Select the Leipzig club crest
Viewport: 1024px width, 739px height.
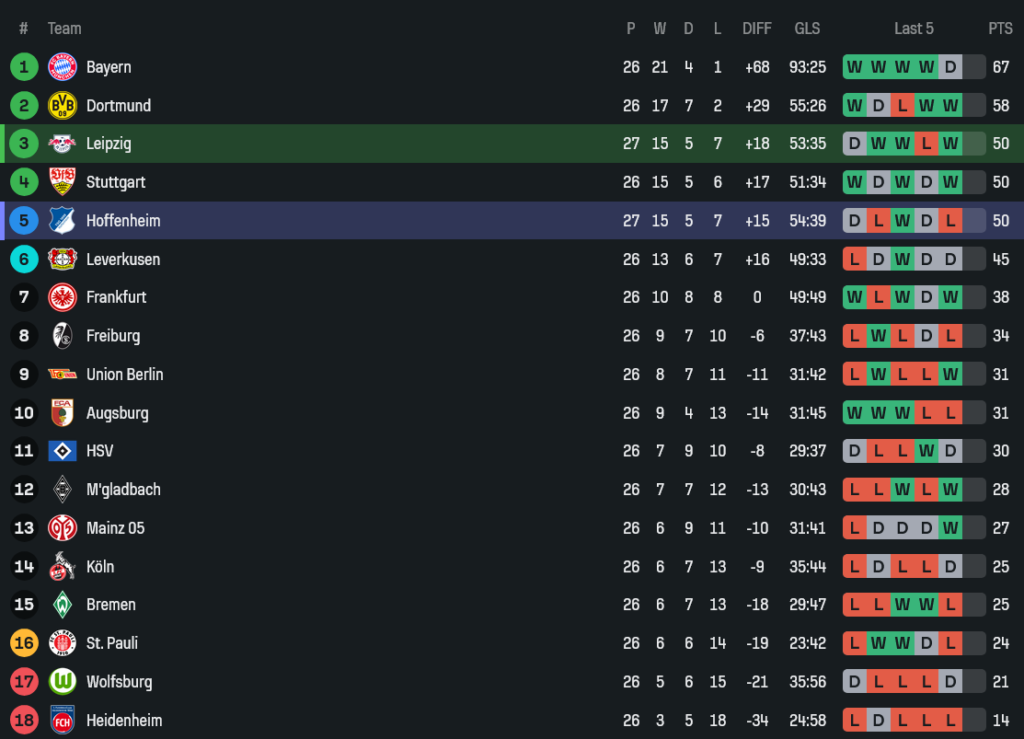62,144
